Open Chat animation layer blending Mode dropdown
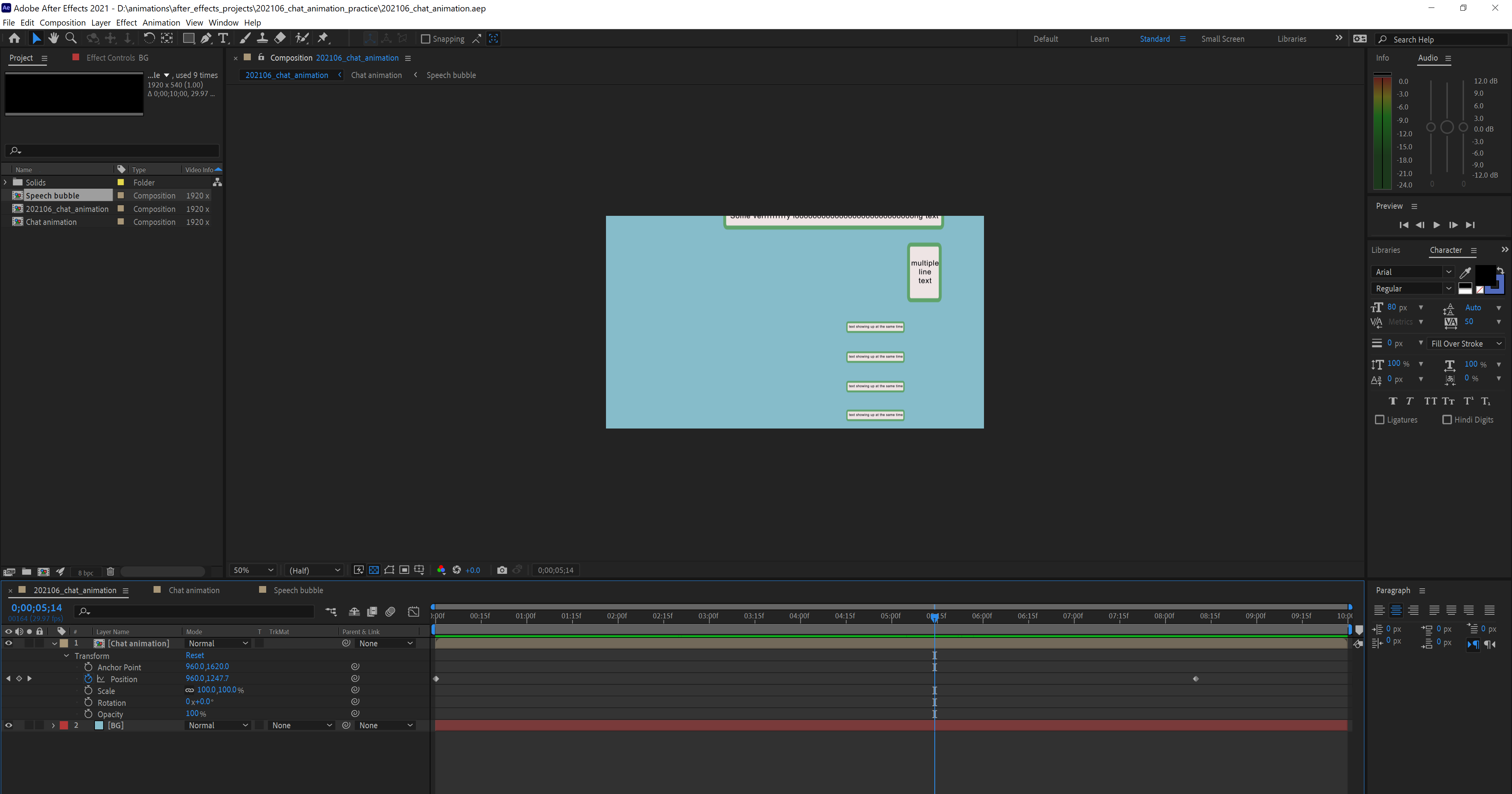 (218, 643)
